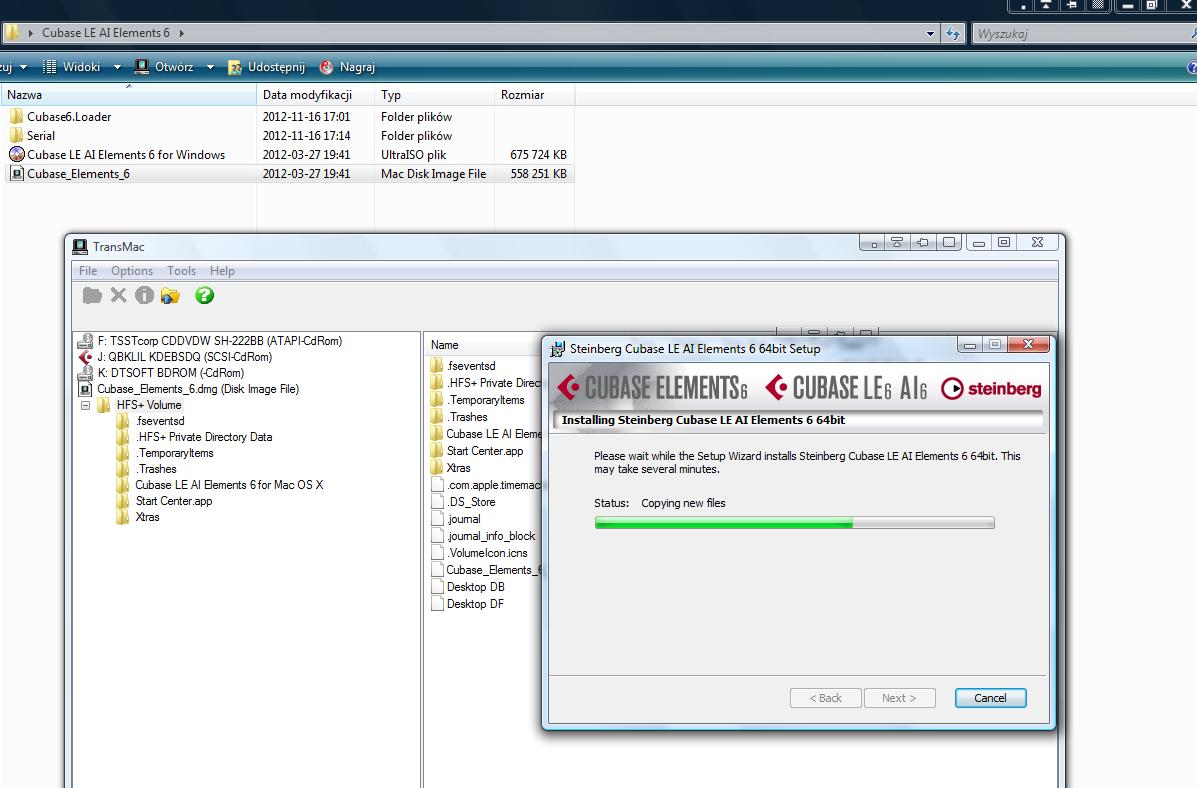
Task: Select Xtras folder in left tree
Action: [x=147, y=517]
